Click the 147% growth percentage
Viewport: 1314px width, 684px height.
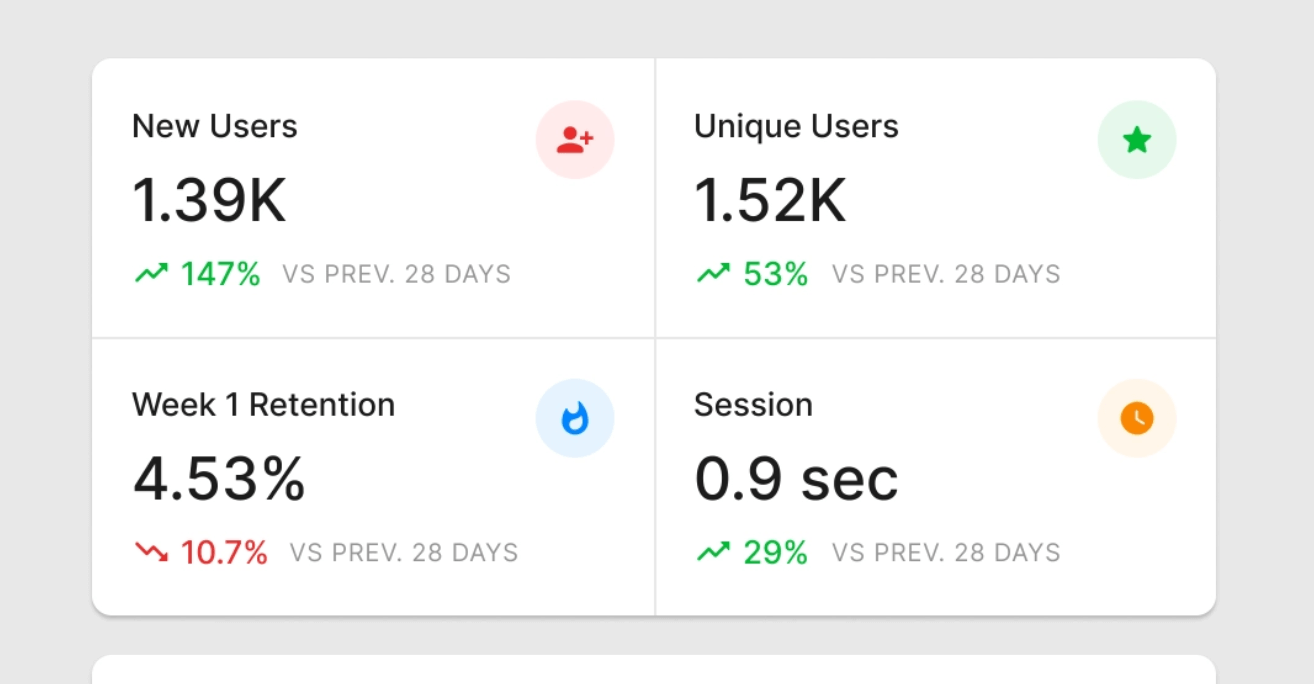[221, 273]
